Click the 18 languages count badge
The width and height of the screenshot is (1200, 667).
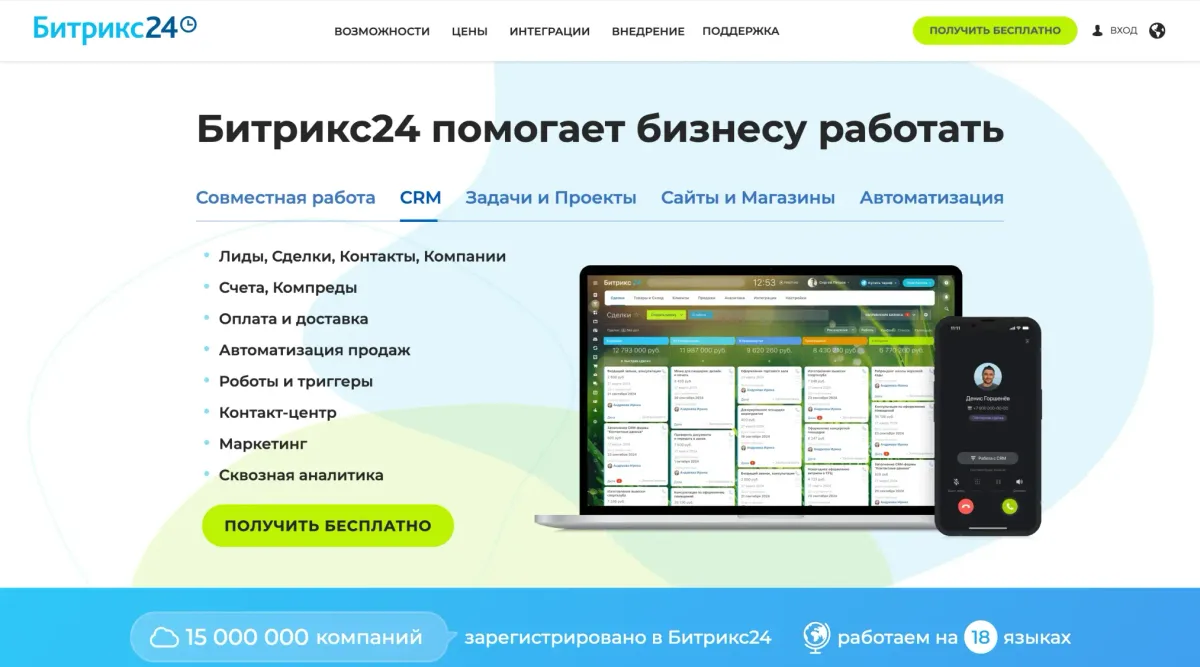tap(980, 637)
